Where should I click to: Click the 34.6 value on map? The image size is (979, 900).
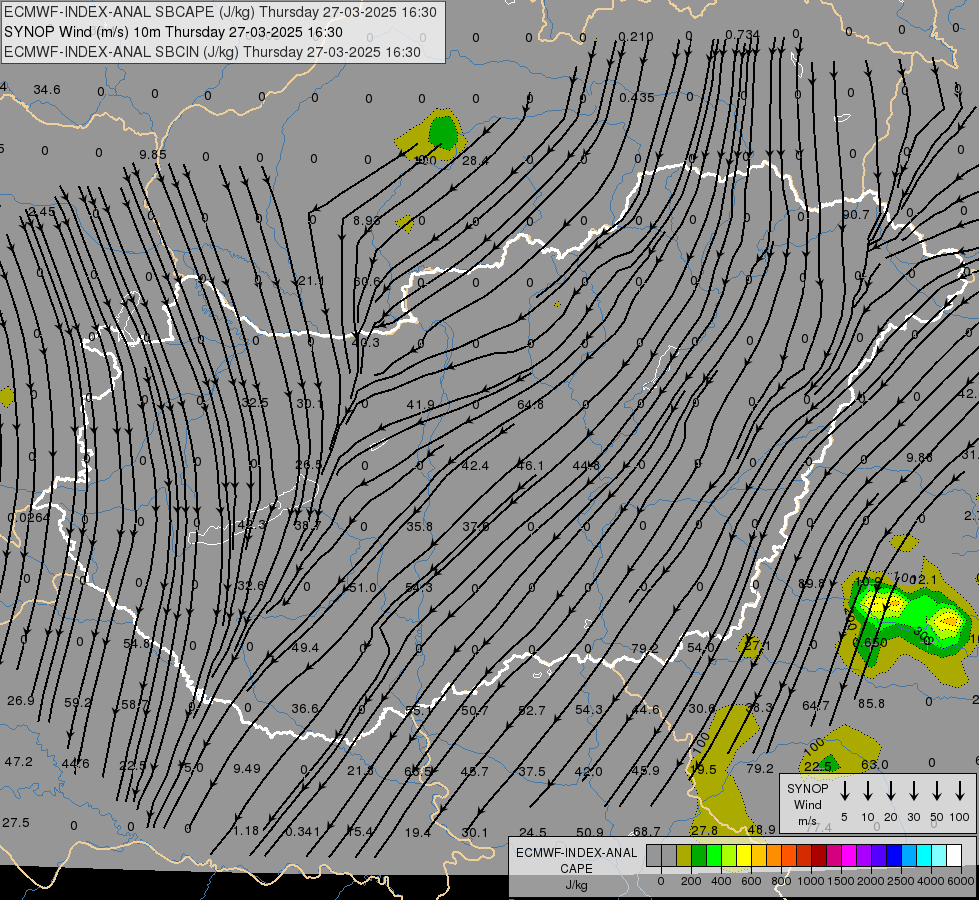(47, 90)
